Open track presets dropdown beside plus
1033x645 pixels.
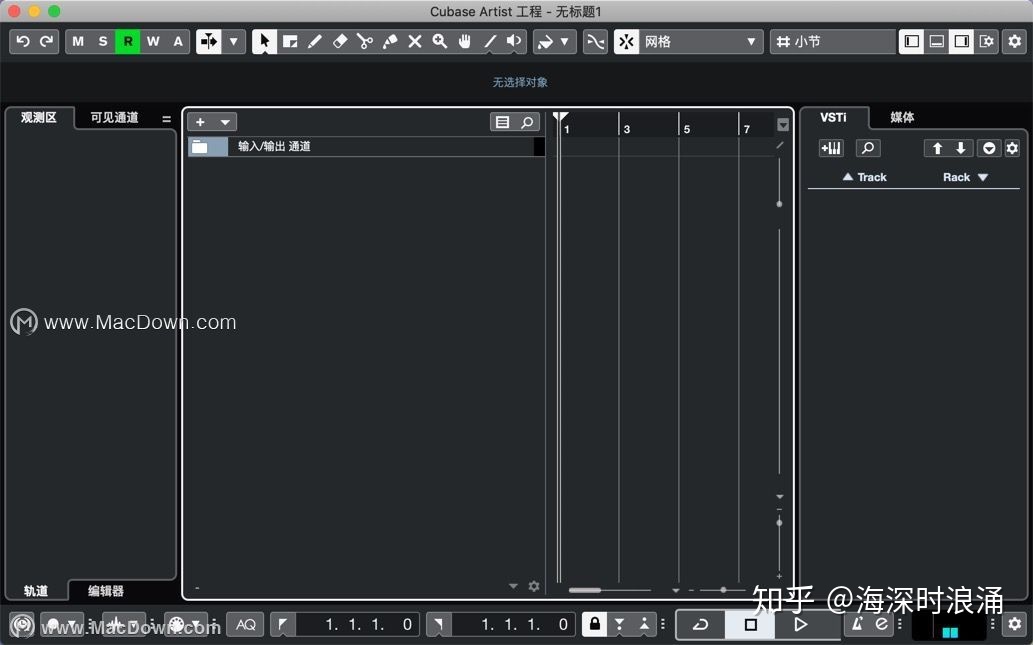pyautogui.click(x=225, y=122)
